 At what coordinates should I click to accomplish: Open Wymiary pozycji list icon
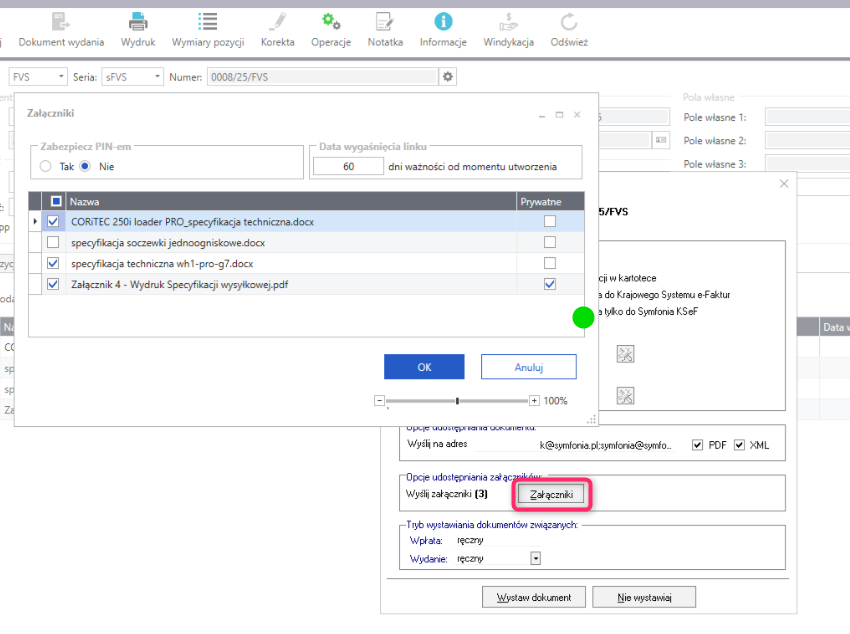208,21
